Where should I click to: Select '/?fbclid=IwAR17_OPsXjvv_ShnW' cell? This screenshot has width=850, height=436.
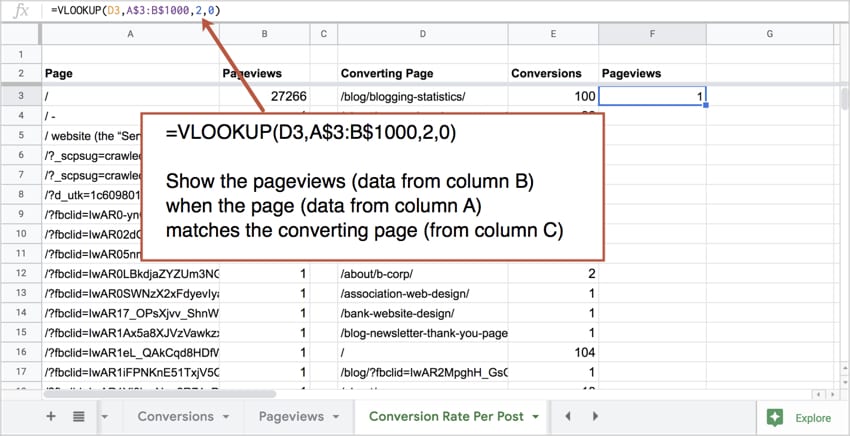point(131,313)
